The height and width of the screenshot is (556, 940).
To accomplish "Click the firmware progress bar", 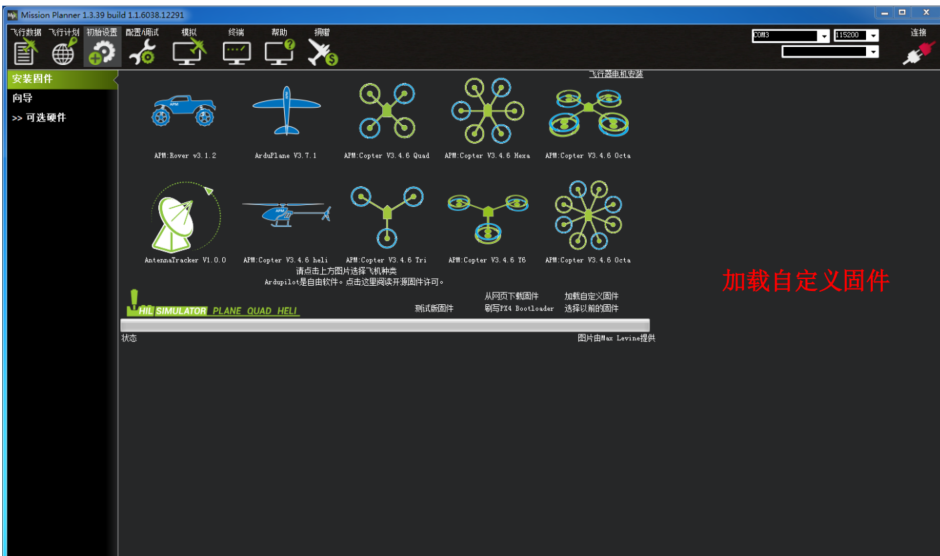I will tap(385, 325).
